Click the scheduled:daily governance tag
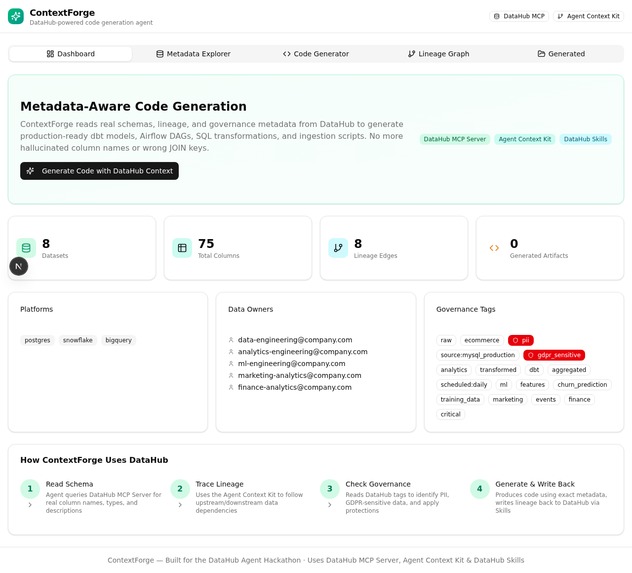This screenshot has width=632, height=573. (464, 385)
